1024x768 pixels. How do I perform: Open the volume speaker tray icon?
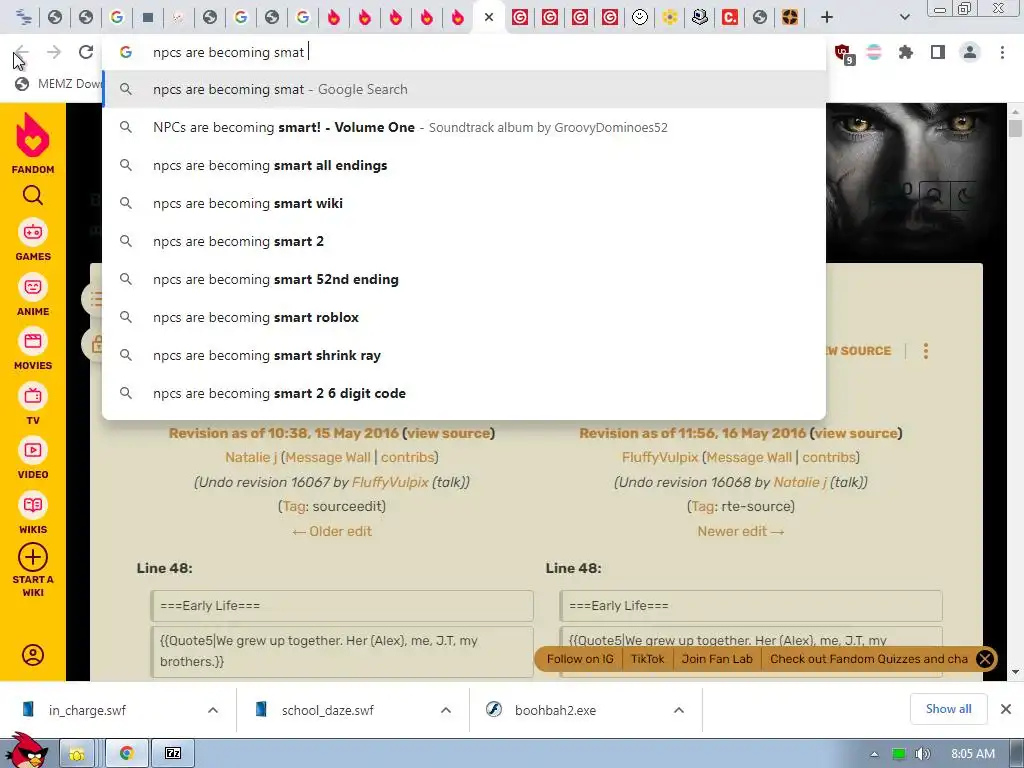(x=922, y=754)
